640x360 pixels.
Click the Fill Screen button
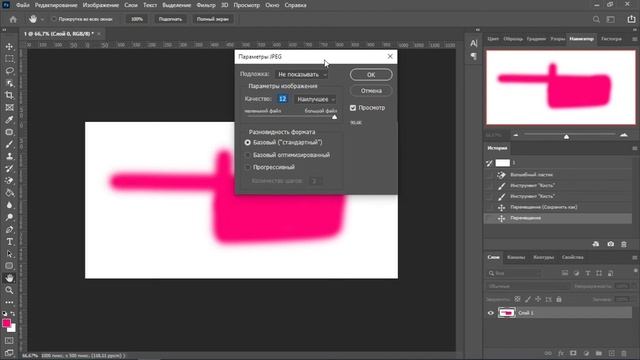click(212, 19)
